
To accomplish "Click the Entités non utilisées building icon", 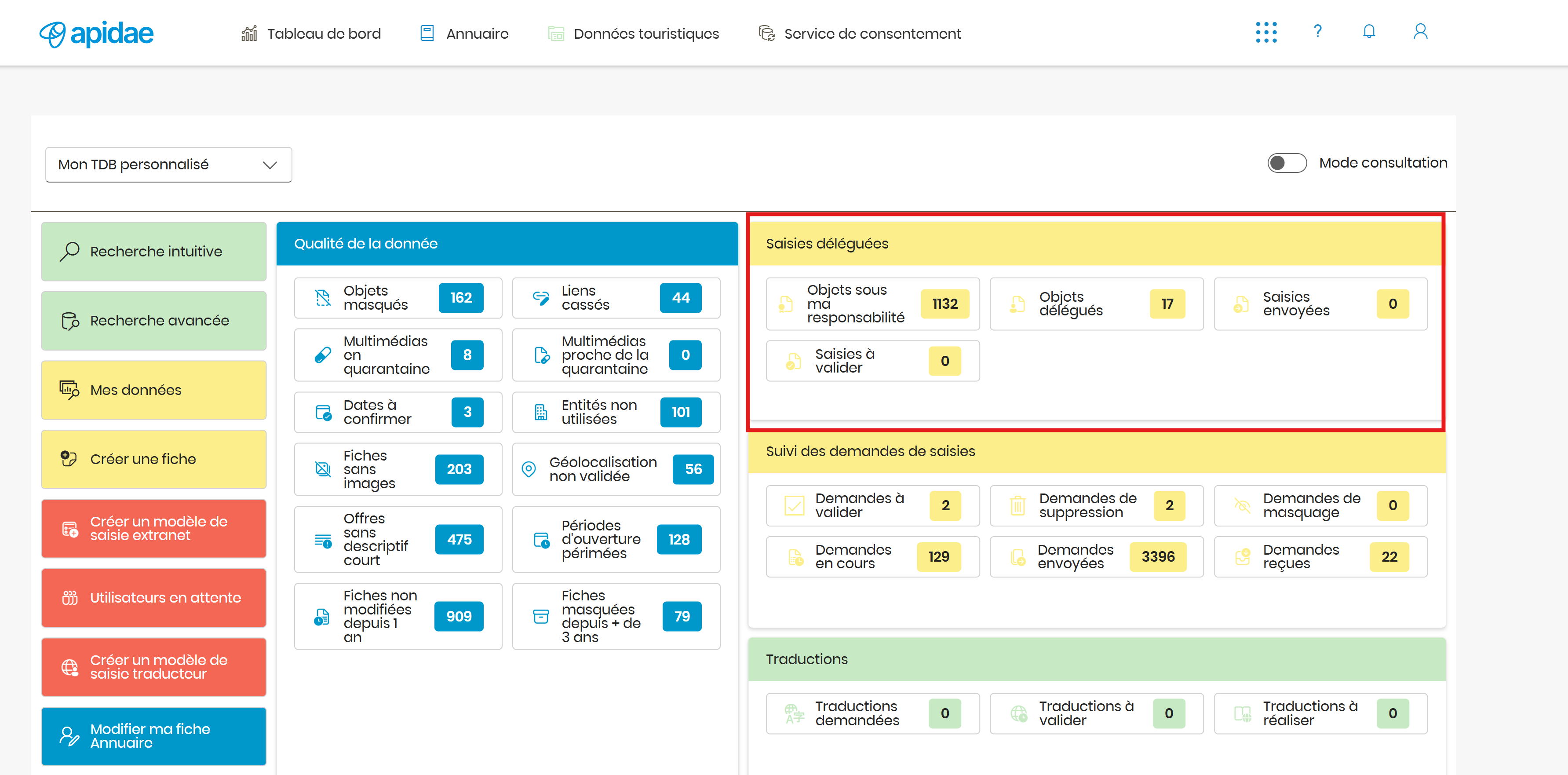I will point(540,412).
